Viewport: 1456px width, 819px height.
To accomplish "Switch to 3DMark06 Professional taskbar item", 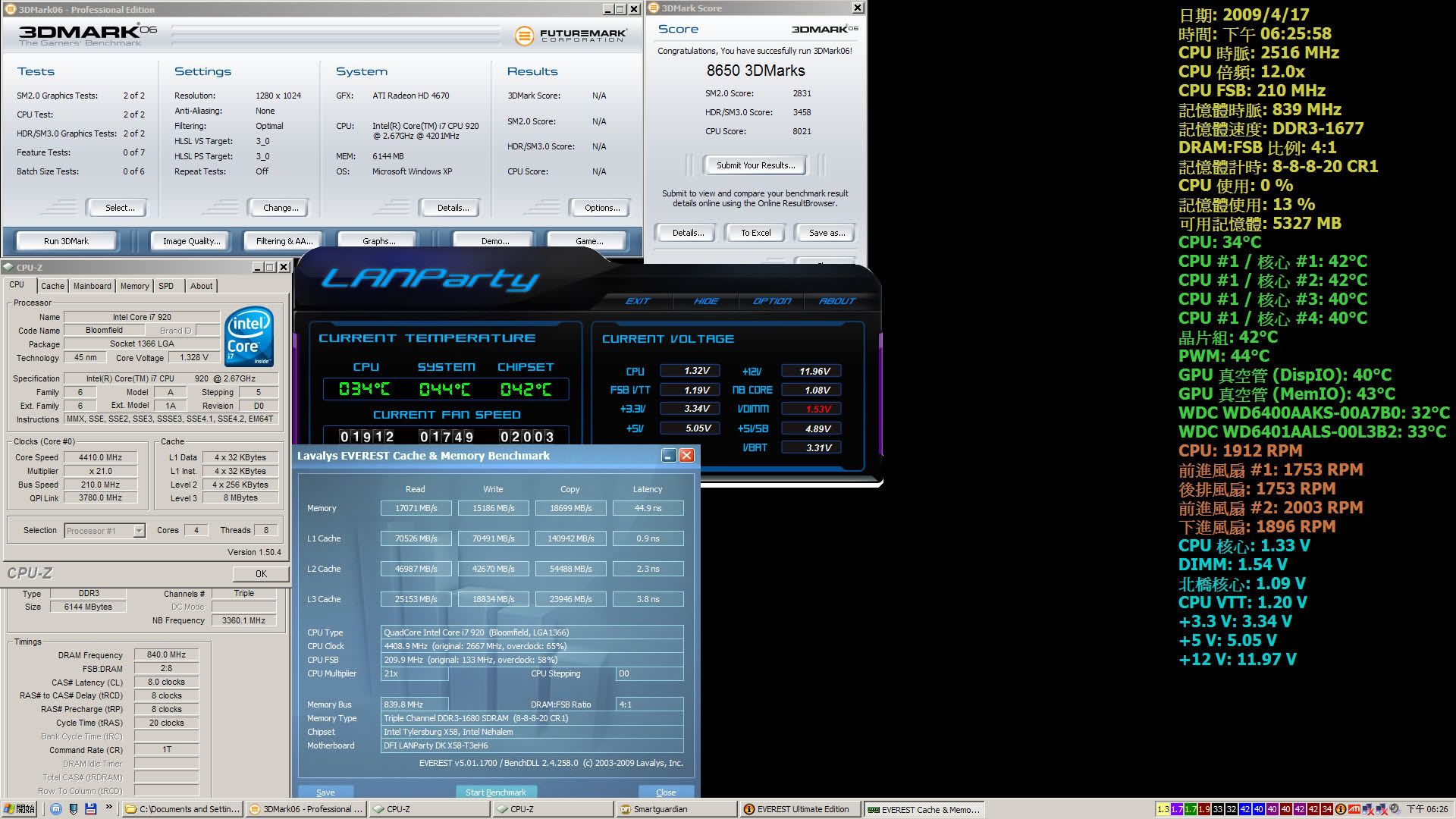I will pyautogui.click(x=306, y=809).
